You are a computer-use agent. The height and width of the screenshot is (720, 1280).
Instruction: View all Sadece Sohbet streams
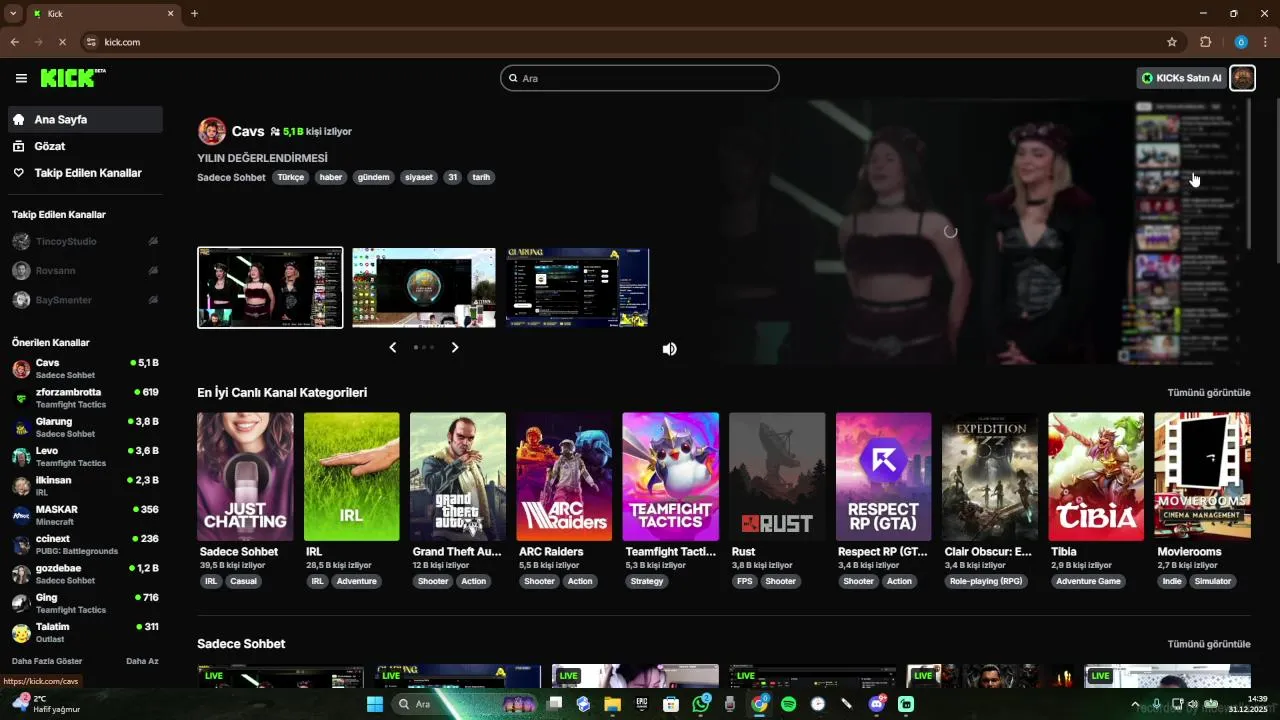(1209, 644)
